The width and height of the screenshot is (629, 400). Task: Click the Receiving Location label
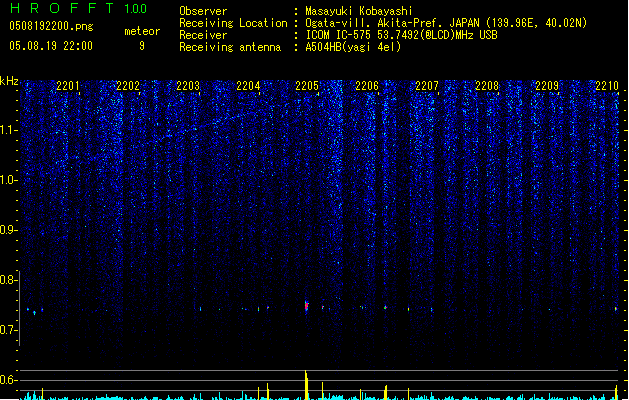point(233,23)
